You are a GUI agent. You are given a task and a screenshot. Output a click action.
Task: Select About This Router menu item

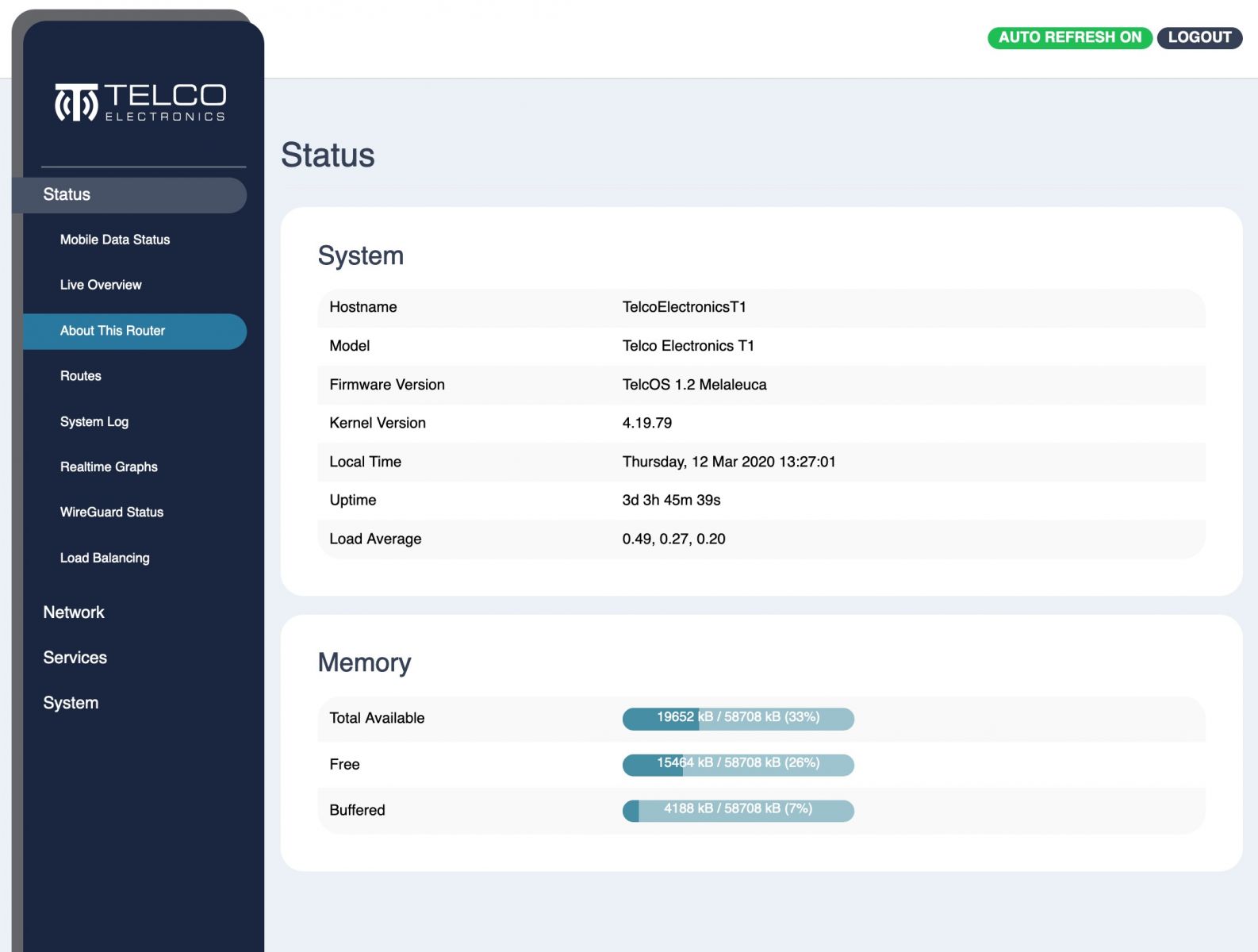113,331
